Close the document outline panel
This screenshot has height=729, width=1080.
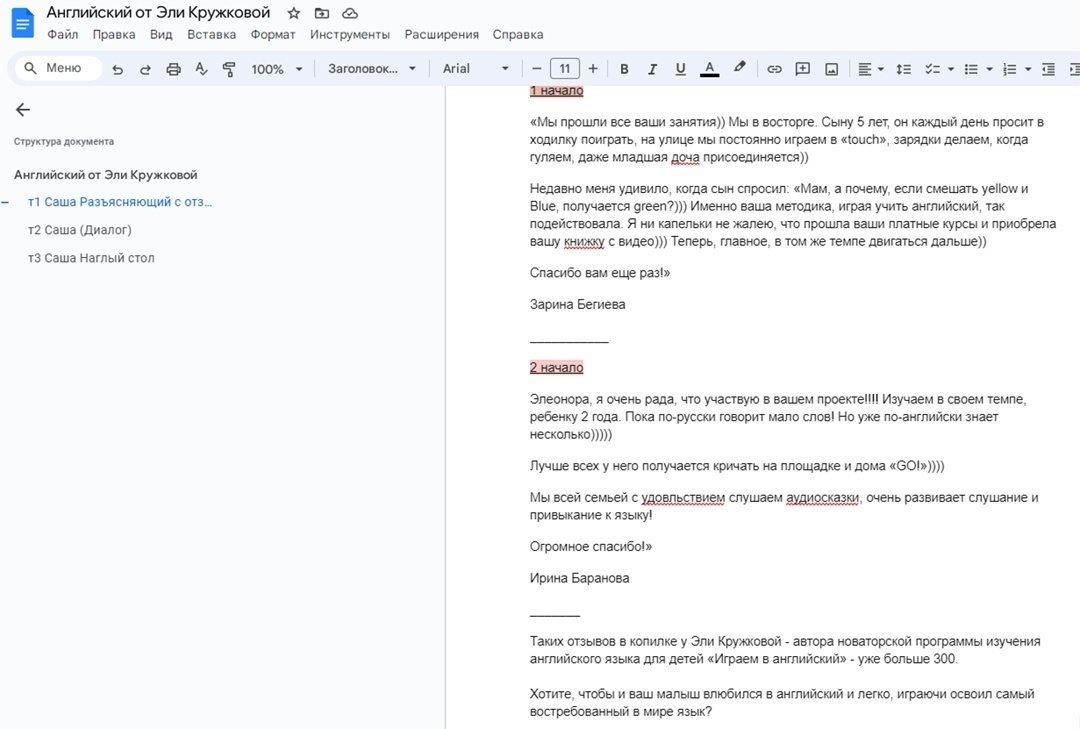[x=23, y=110]
